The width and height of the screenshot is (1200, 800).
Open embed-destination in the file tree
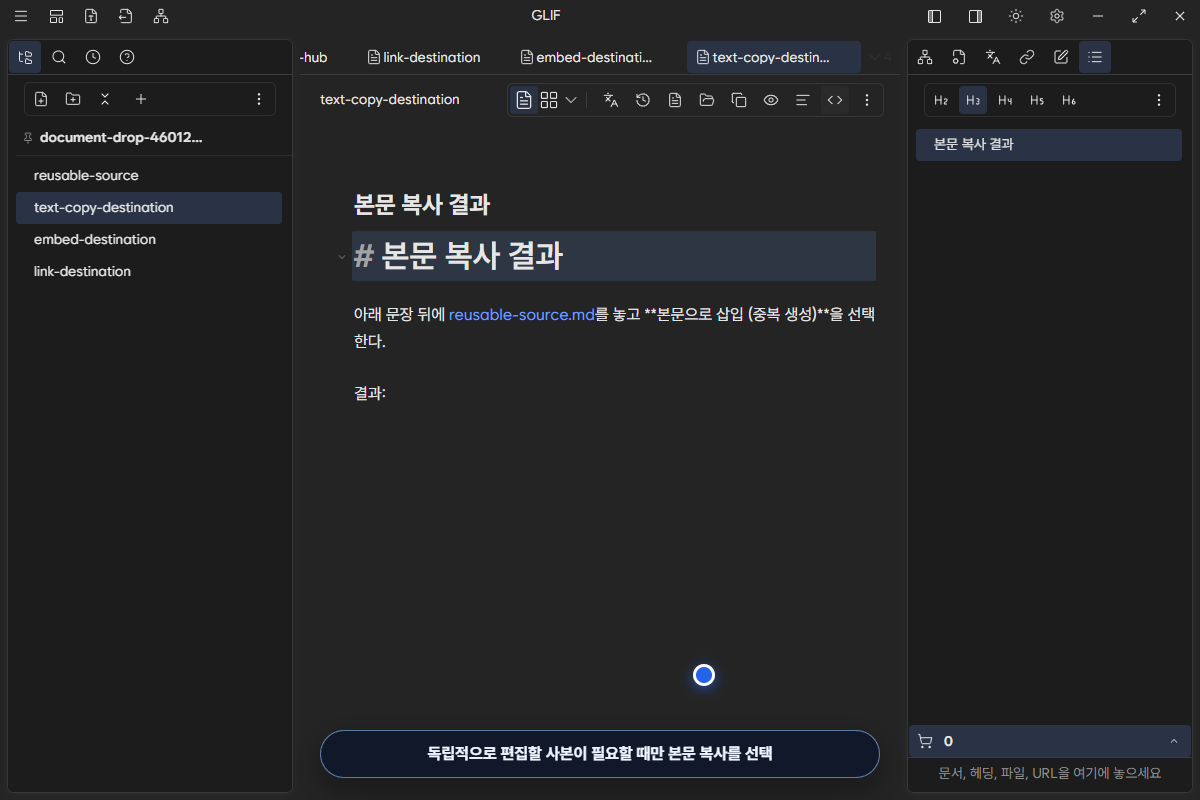coord(149,239)
